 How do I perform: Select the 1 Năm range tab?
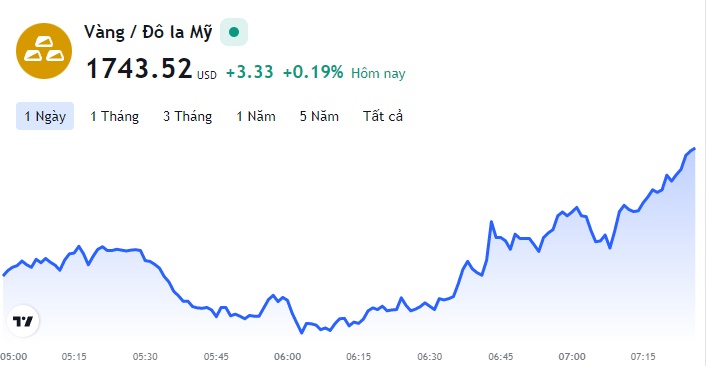click(x=256, y=116)
